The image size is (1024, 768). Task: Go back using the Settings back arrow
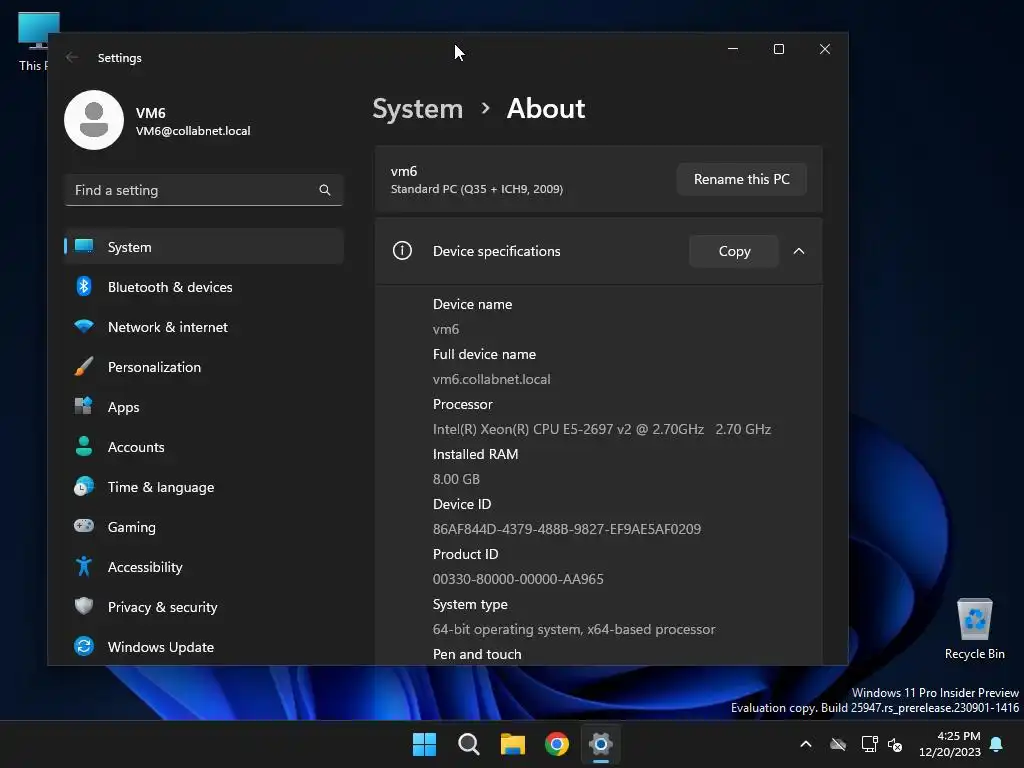[72, 57]
